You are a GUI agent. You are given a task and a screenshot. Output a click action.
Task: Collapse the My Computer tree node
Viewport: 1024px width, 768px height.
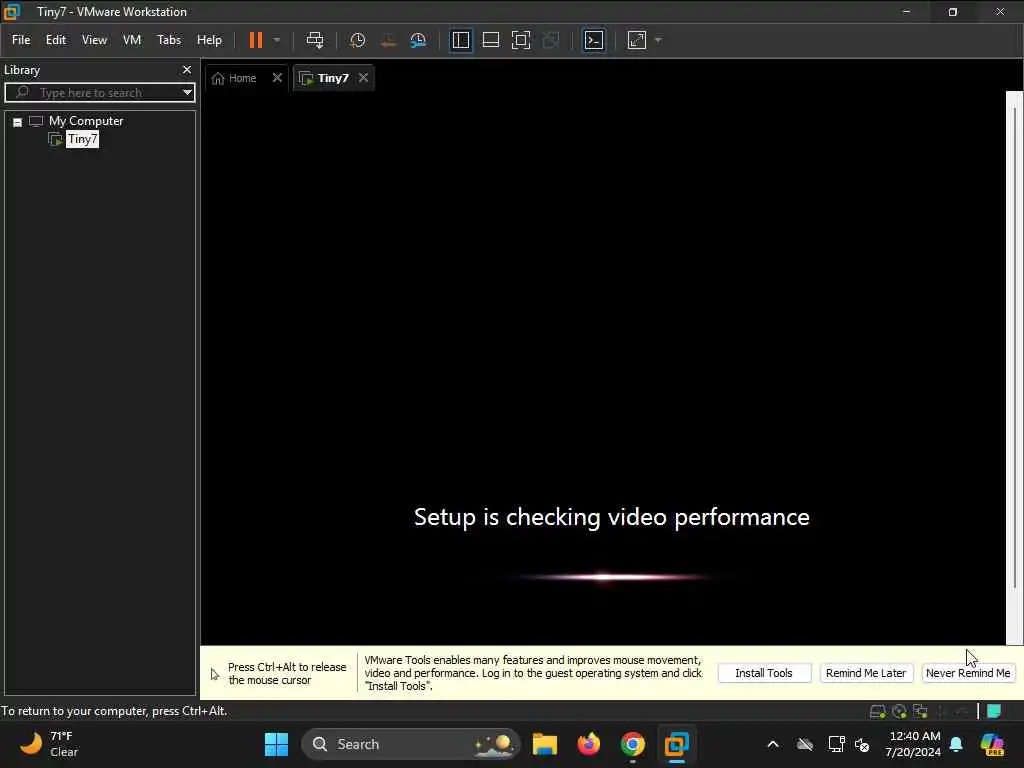(18, 122)
